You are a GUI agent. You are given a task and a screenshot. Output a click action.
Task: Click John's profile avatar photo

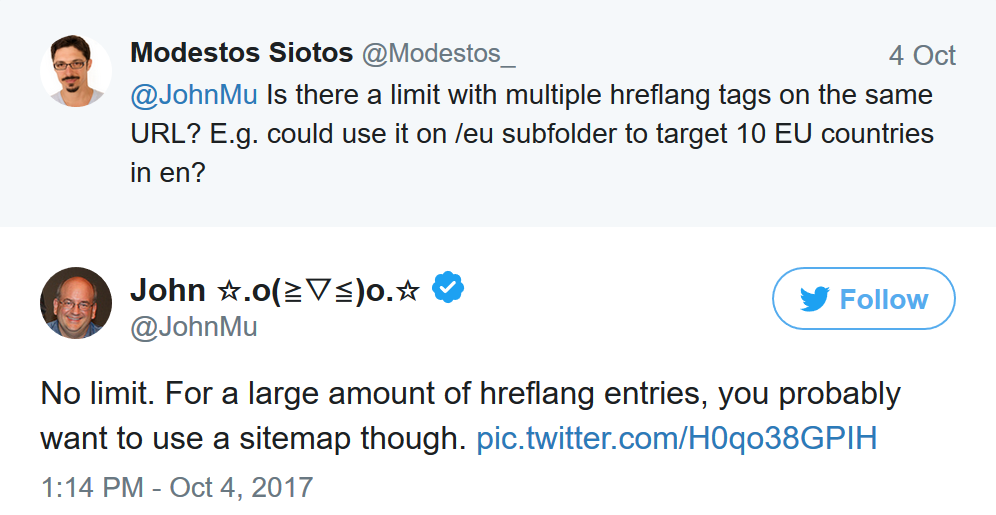75,302
